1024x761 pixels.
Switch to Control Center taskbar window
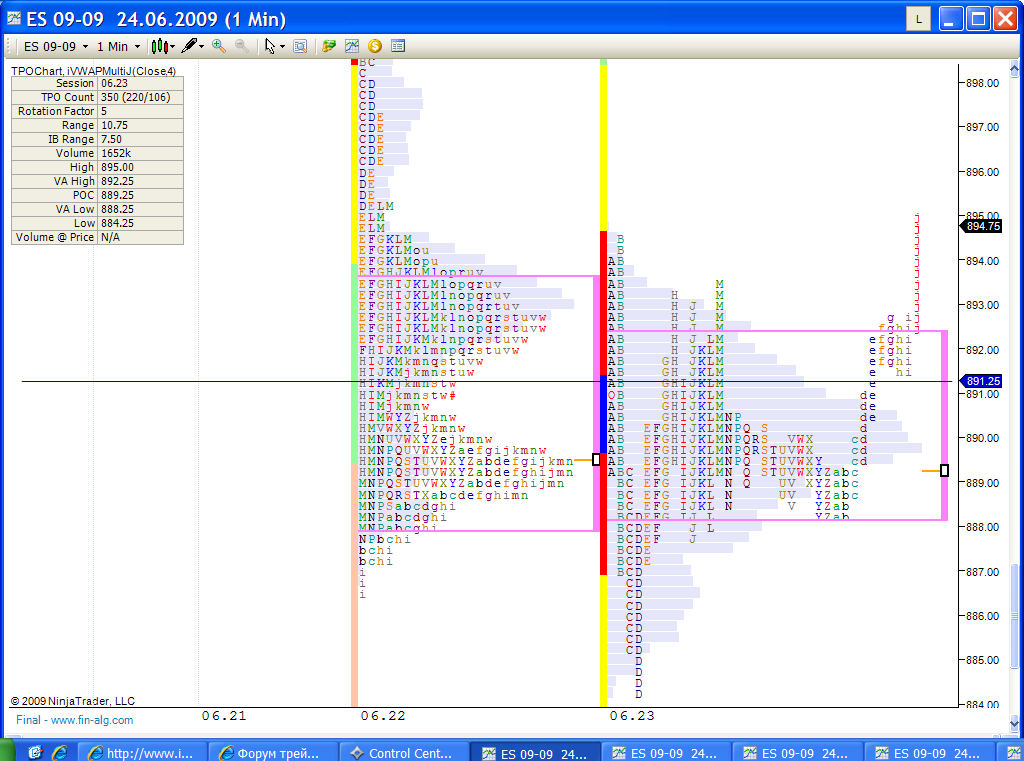point(402,752)
